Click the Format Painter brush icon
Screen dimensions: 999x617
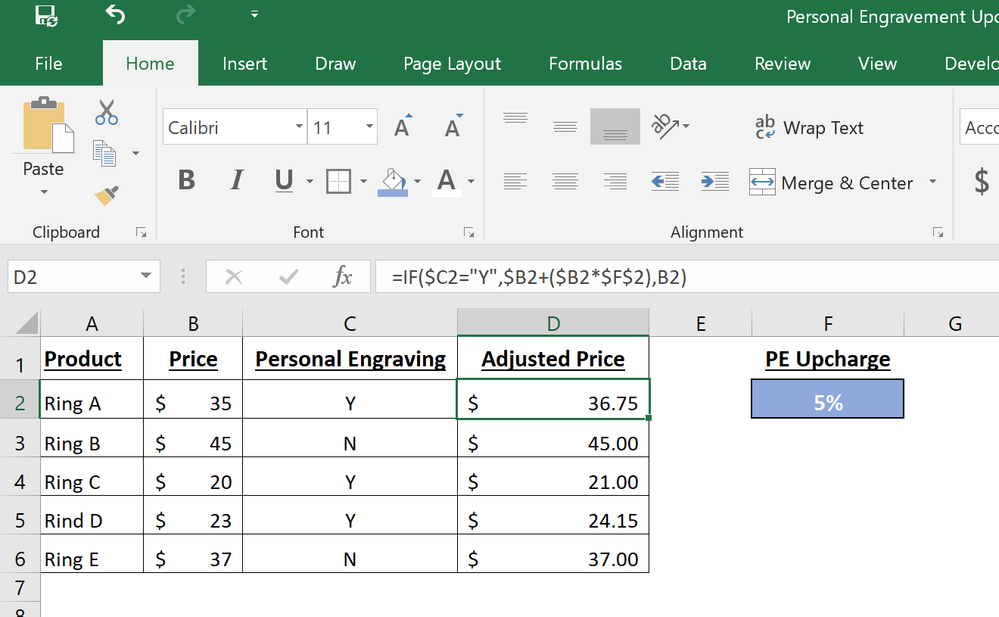pos(106,194)
